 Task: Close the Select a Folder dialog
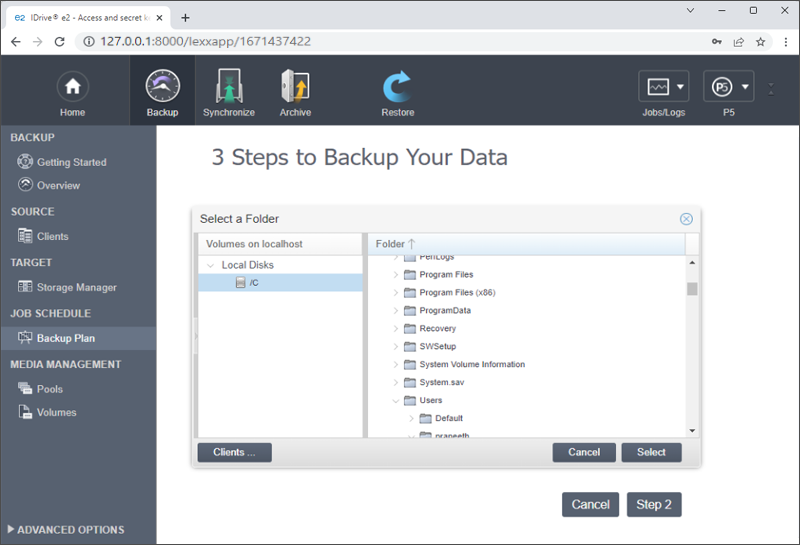(x=686, y=219)
